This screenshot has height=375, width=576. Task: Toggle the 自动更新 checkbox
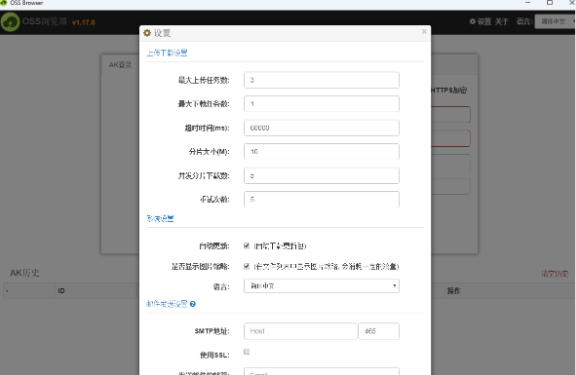pos(246,245)
